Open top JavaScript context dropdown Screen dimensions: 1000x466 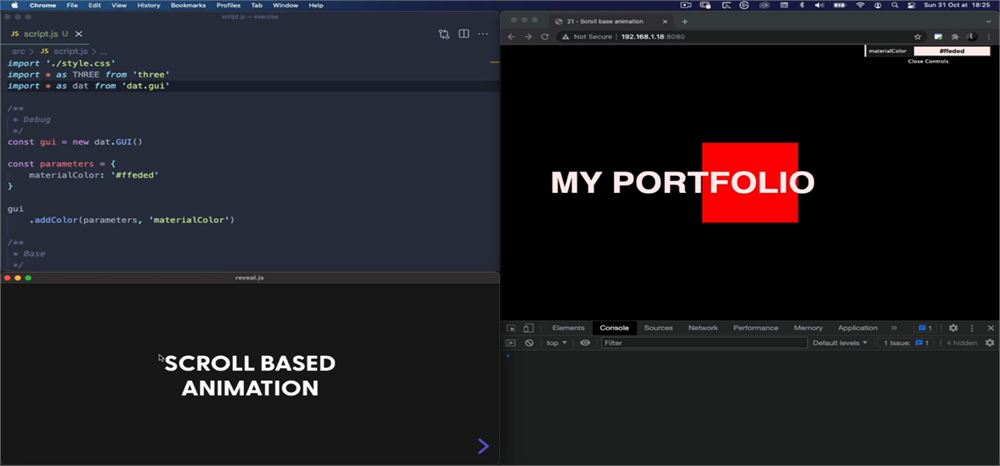[556, 343]
